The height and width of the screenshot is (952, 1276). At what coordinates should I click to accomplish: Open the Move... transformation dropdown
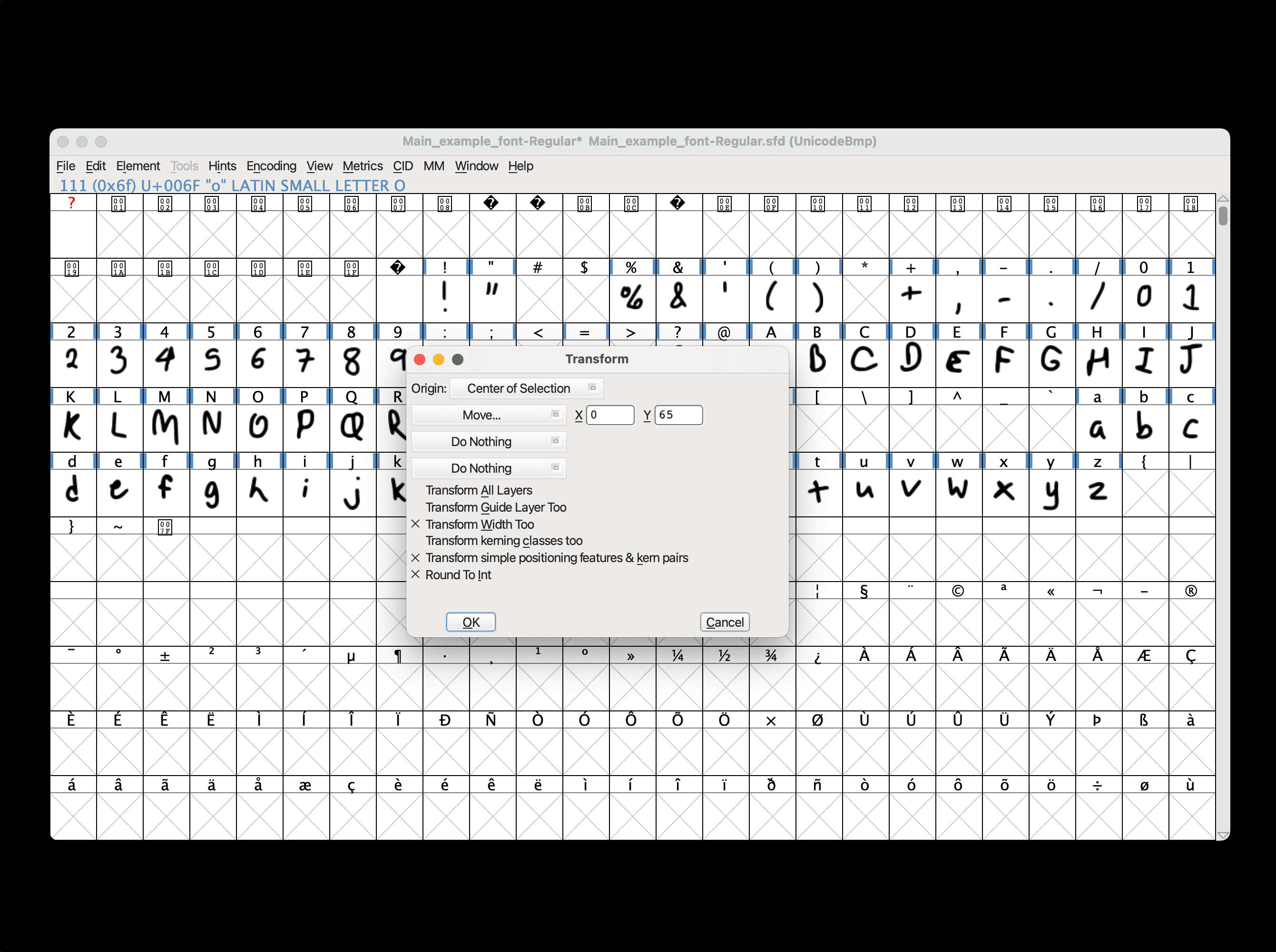tap(489, 415)
